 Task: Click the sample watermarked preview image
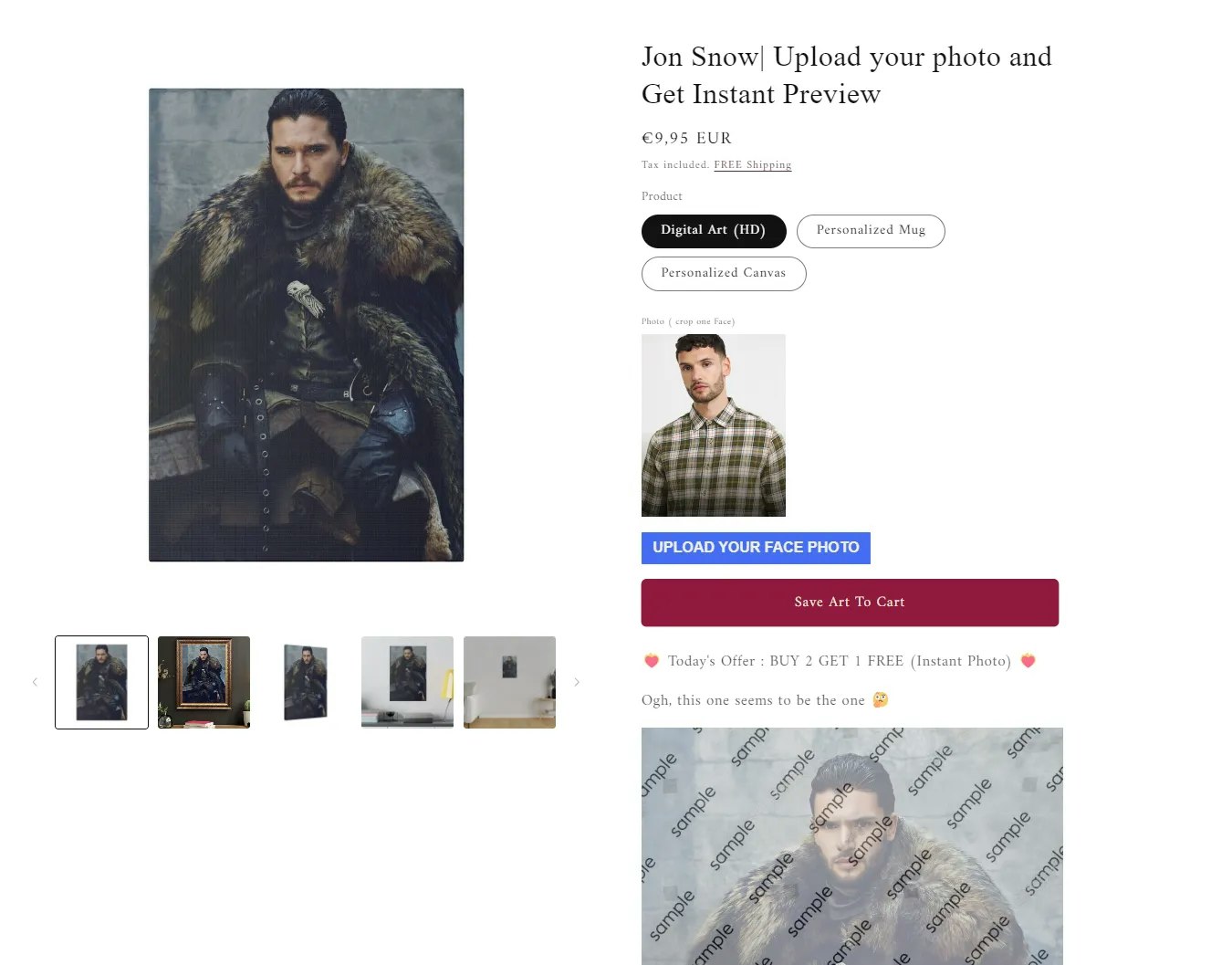click(852, 846)
